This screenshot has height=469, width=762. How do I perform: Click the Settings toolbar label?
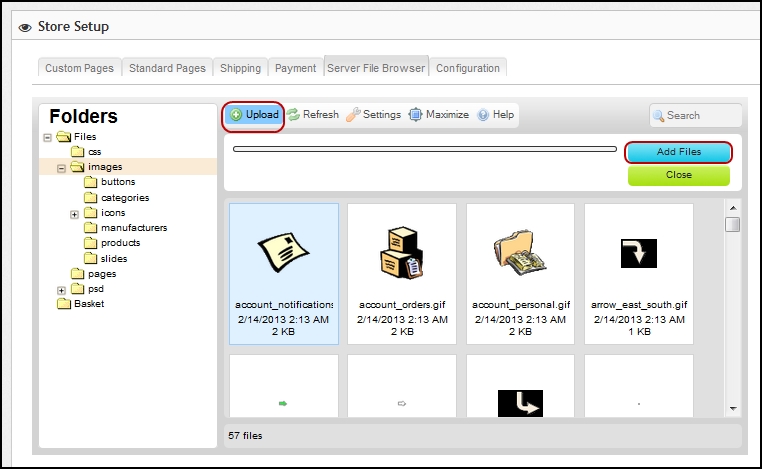(x=382, y=115)
